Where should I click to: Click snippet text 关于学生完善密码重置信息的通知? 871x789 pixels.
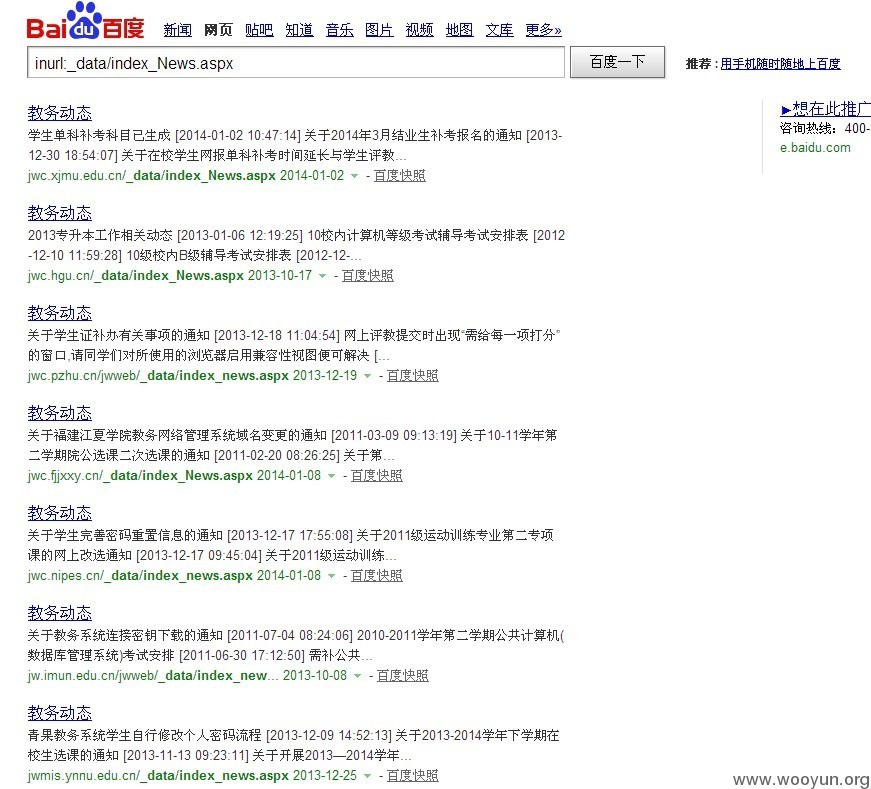pos(125,536)
